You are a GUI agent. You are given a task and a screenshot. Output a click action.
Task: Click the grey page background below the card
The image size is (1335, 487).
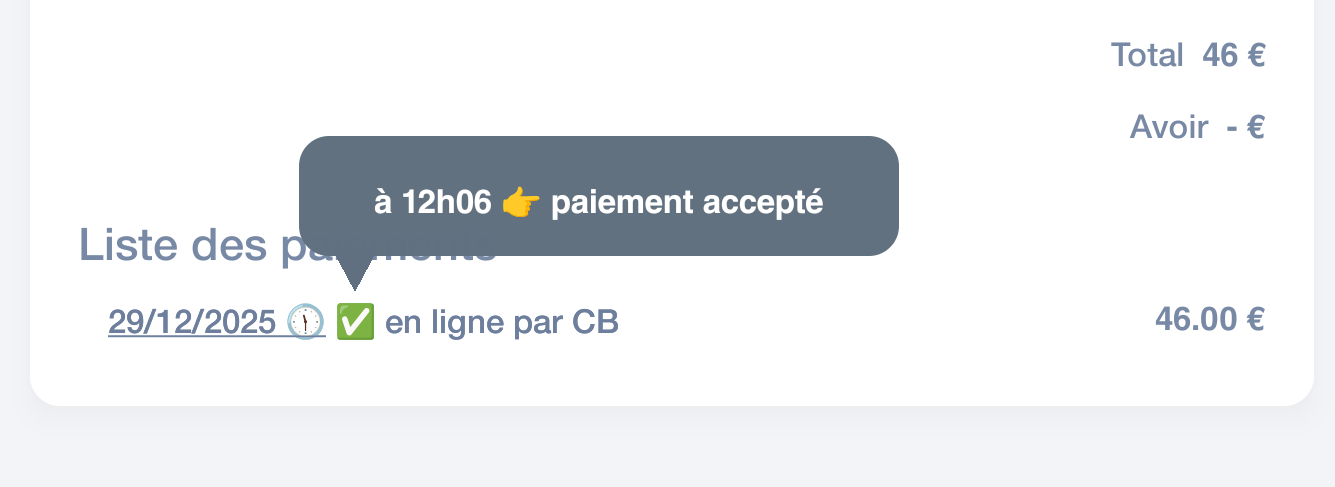[667, 450]
